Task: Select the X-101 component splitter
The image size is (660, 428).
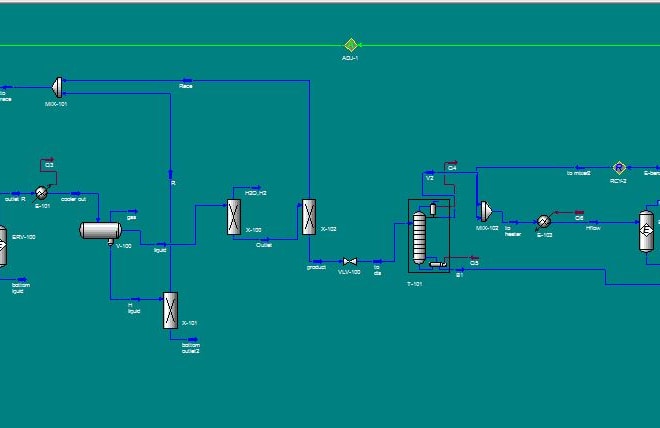Action: point(170,310)
